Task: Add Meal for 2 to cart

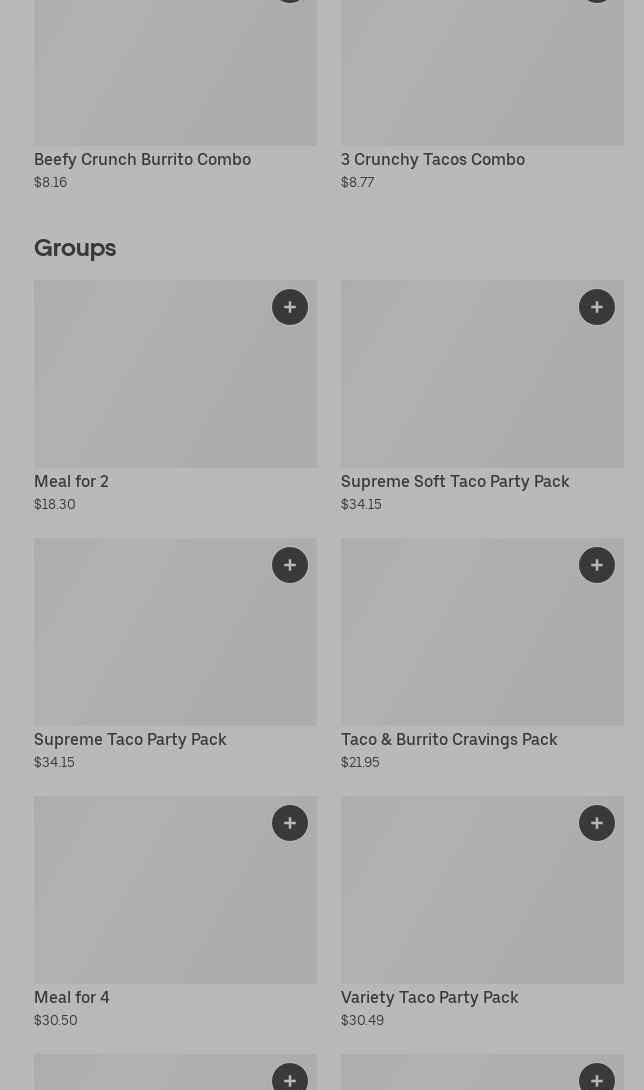Action: pos(290,307)
